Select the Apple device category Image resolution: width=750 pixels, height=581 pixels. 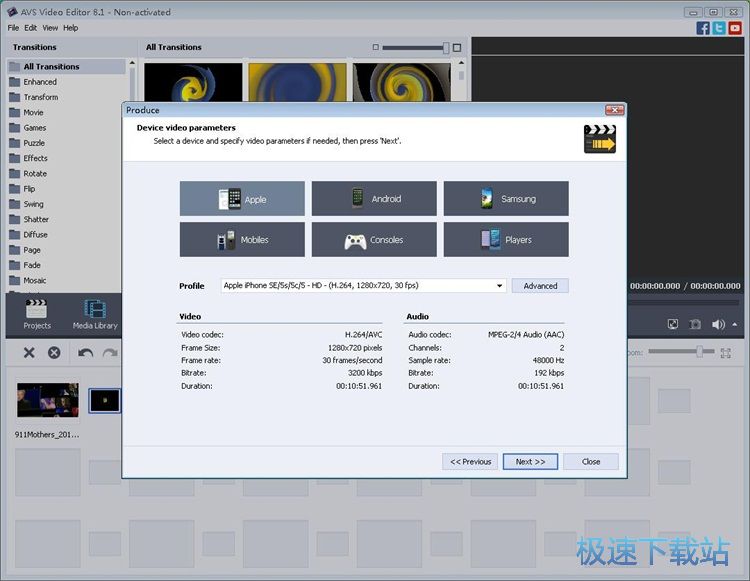242,198
